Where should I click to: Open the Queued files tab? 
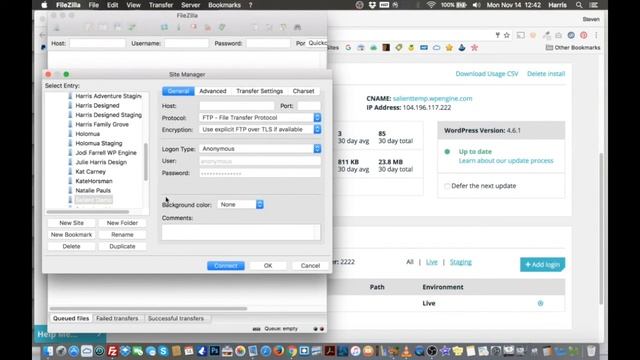71,318
